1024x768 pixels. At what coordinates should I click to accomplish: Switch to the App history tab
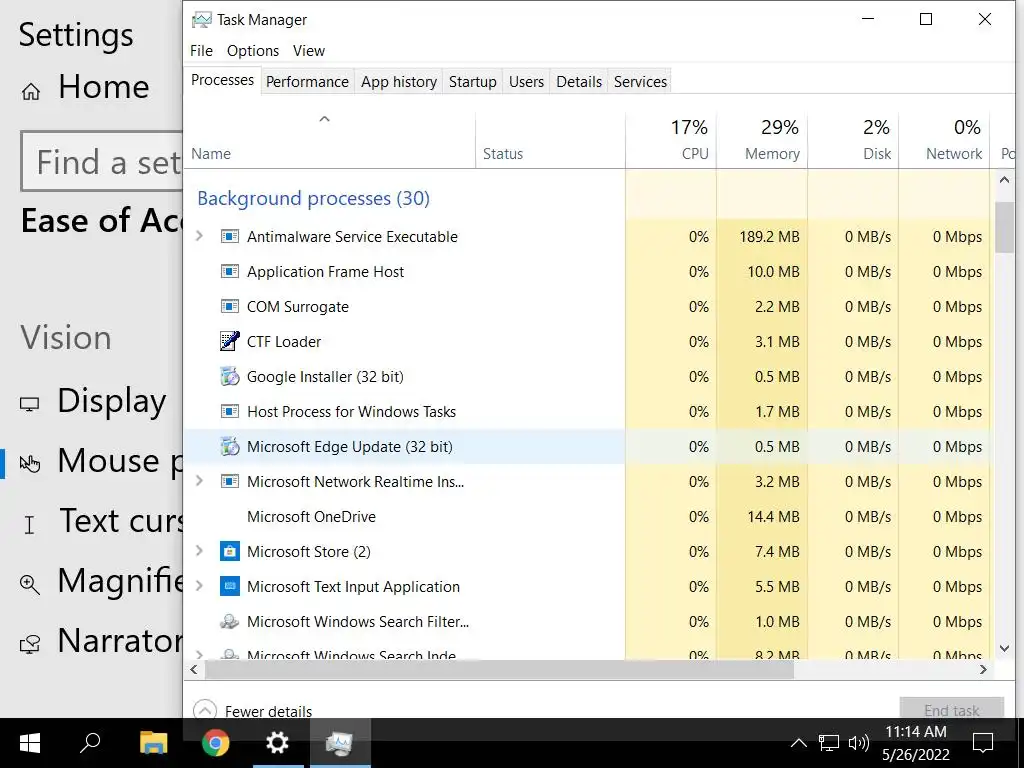[x=398, y=82]
